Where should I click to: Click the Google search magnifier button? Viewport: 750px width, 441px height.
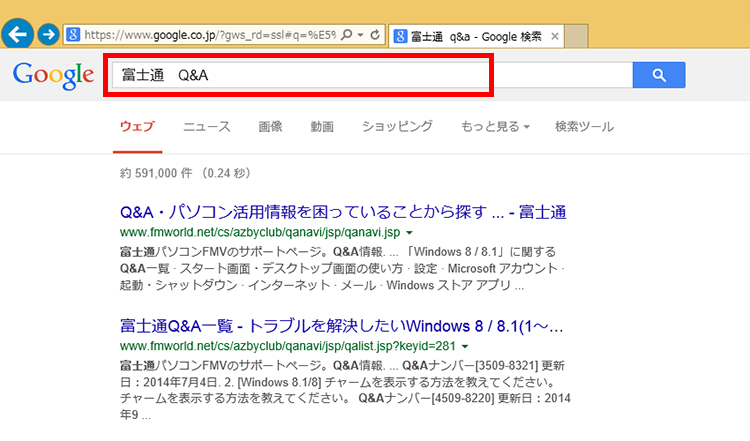point(658,75)
